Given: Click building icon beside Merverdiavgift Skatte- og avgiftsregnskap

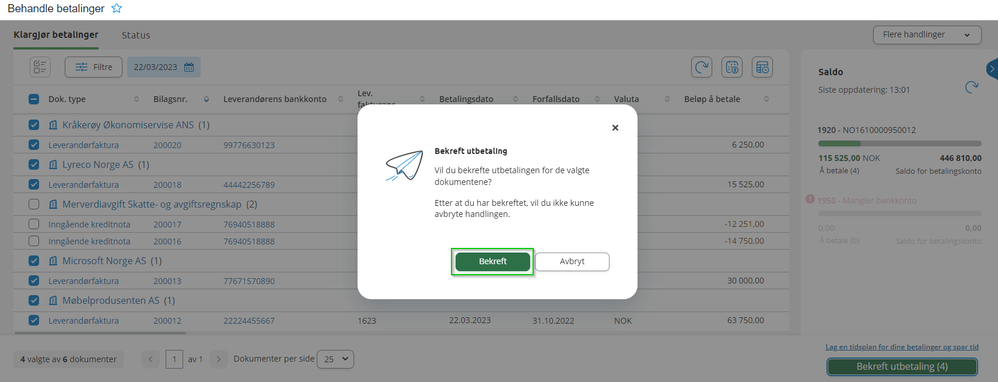Looking at the screenshot, I should pos(53,204).
